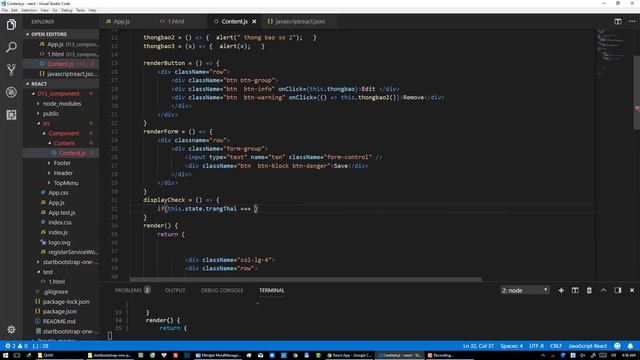The image size is (640, 360).
Task: Open Source Control view in activity bar
Action: (11, 69)
